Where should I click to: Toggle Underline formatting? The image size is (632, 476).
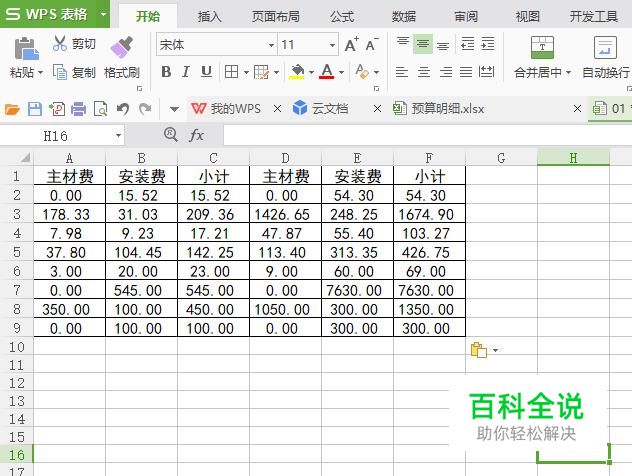pyautogui.click(x=206, y=72)
